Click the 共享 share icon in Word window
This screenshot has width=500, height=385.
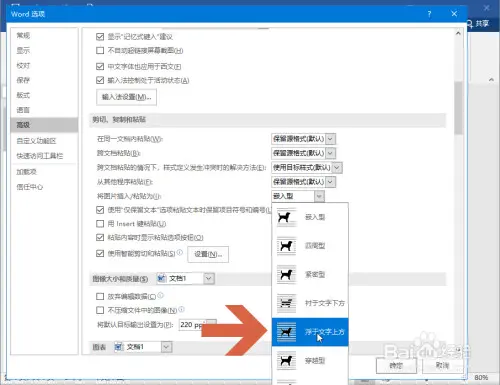click(x=478, y=23)
